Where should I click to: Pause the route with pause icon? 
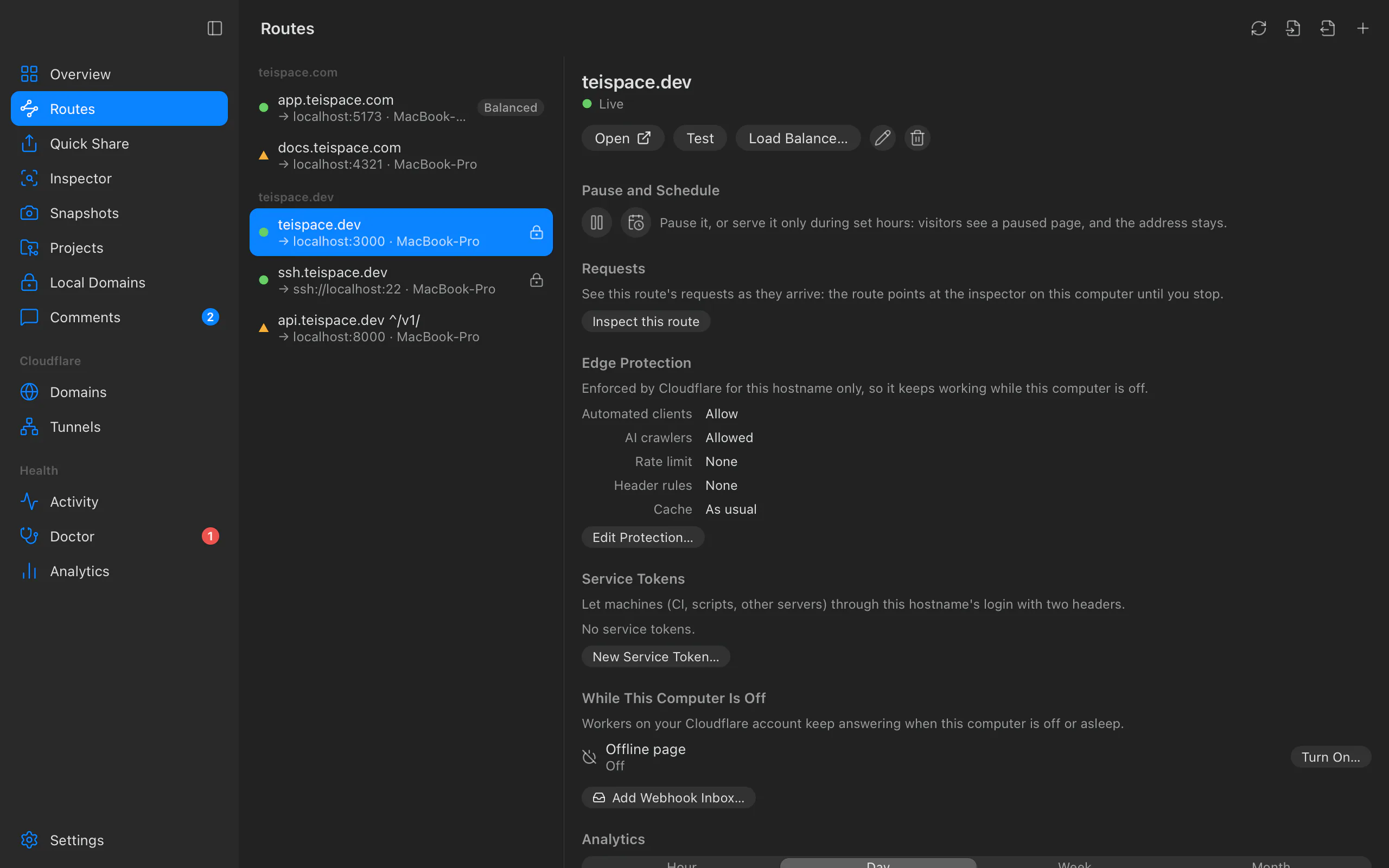point(597,222)
